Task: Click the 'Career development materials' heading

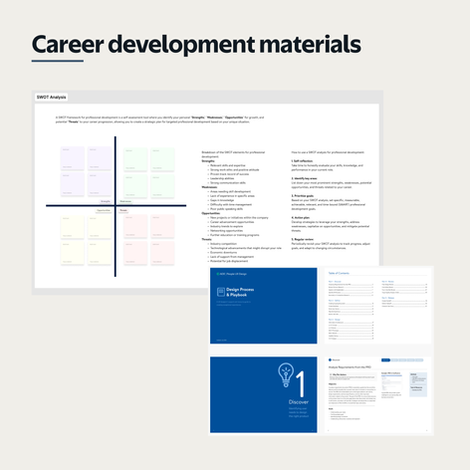Action: [196, 44]
